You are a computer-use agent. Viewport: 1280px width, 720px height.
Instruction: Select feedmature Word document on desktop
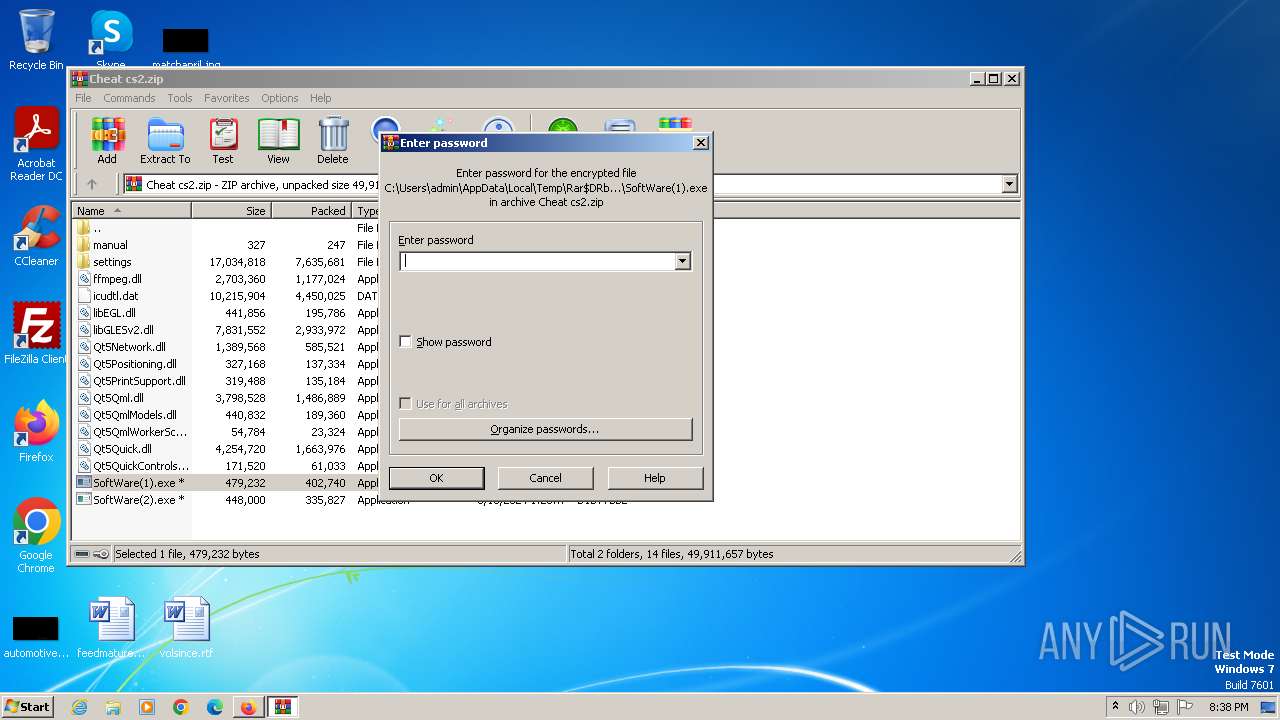pyautogui.click(x=111, y=628)
